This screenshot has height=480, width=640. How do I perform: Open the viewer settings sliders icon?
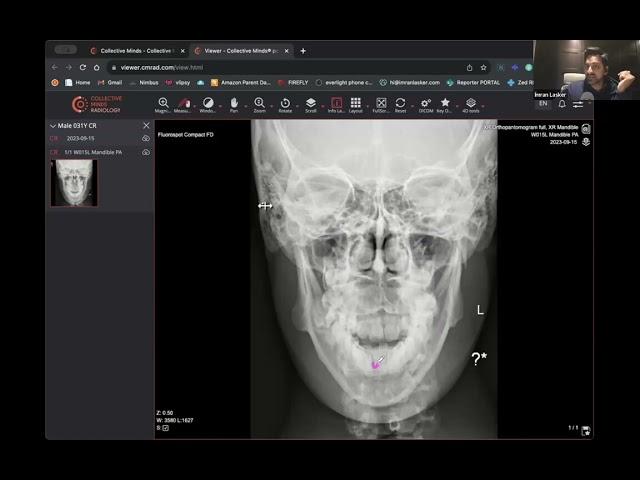(x=578, y=104)
